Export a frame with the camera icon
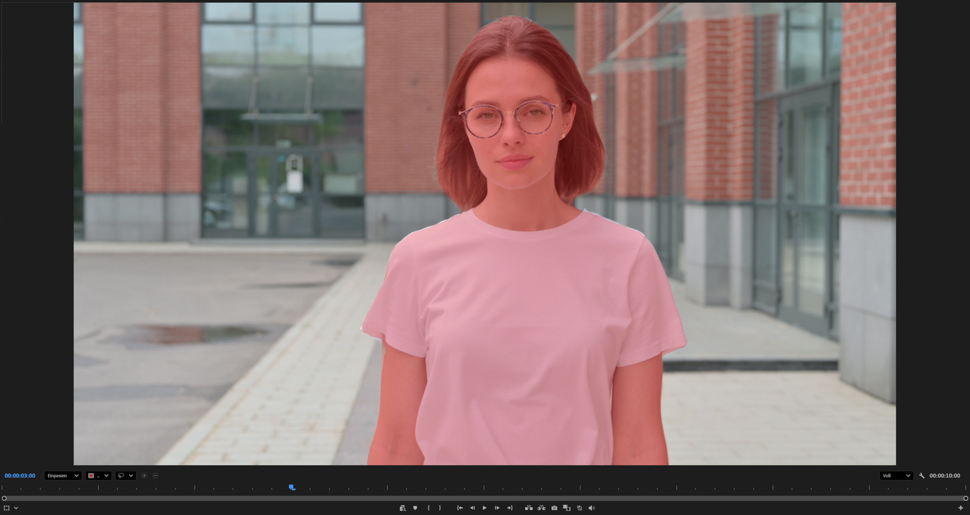 [555, 508]
